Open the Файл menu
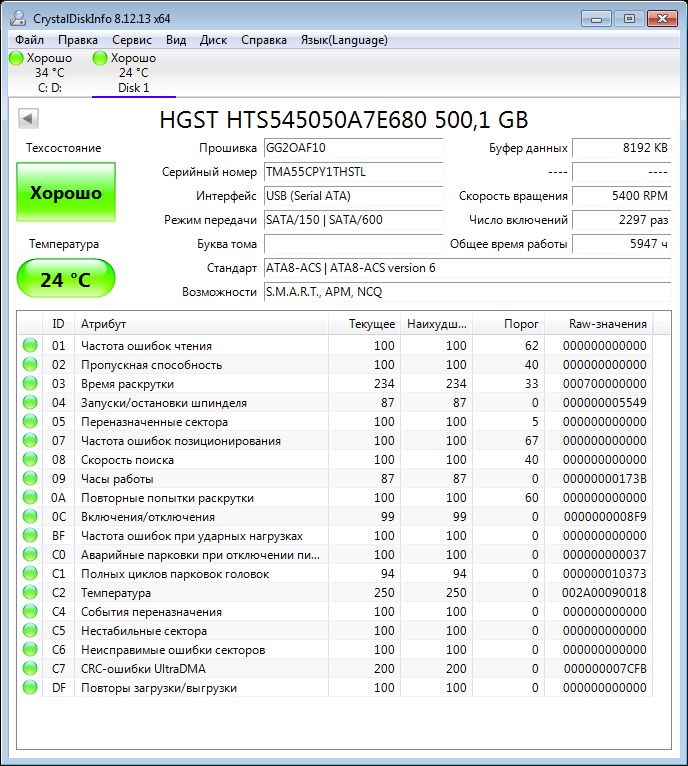The height and width of the screenshot is (766, 688). click(x=29, y=40)
